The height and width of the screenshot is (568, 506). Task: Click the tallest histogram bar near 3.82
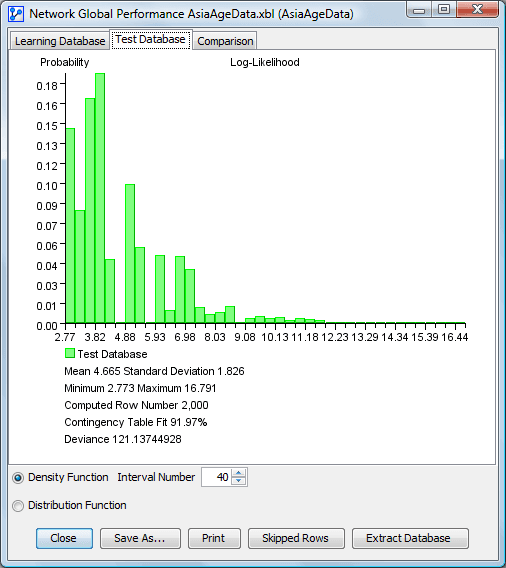click(100, 198)
